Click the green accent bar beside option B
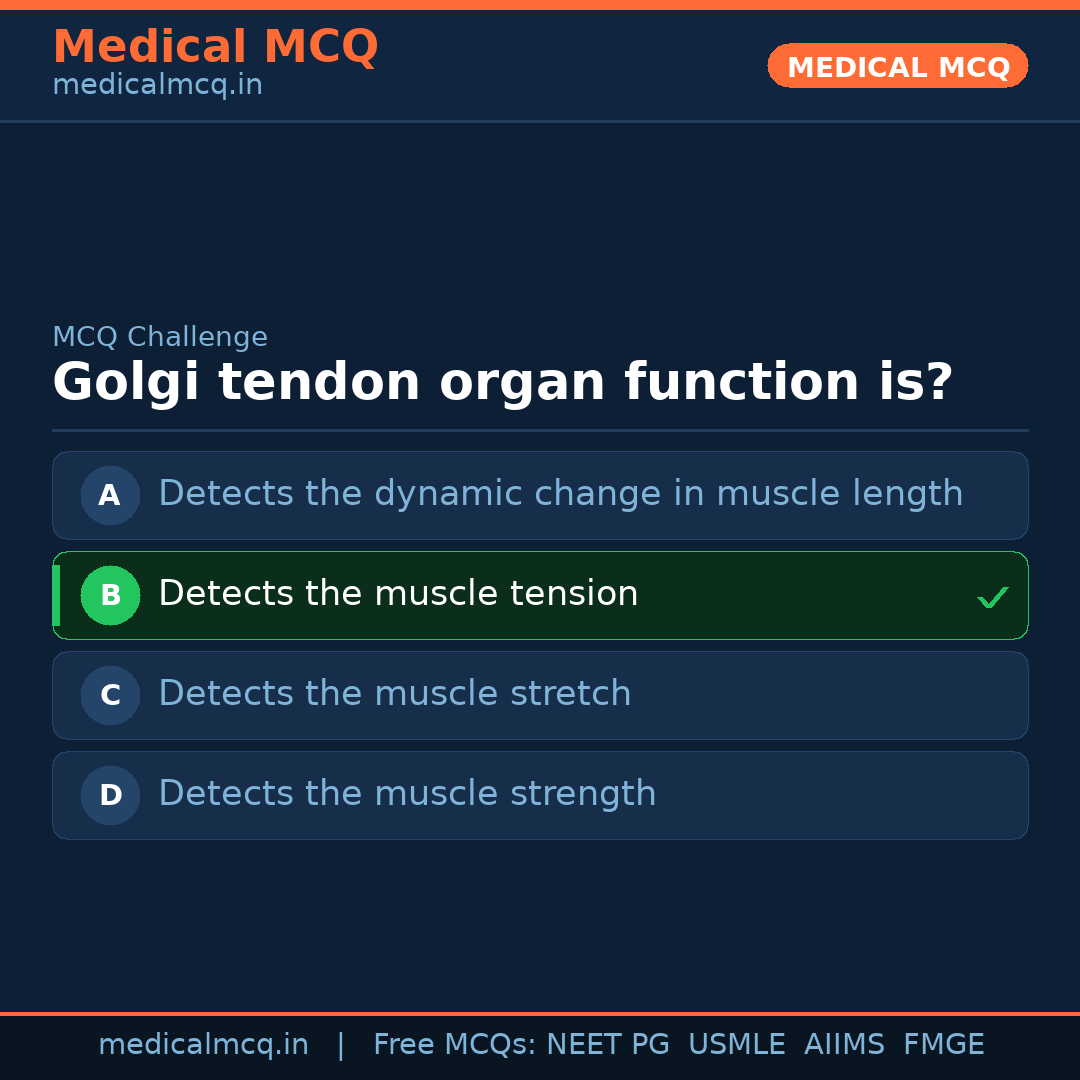The height and width of the screenshot is (1080, 1080). (x=55, y=595)
